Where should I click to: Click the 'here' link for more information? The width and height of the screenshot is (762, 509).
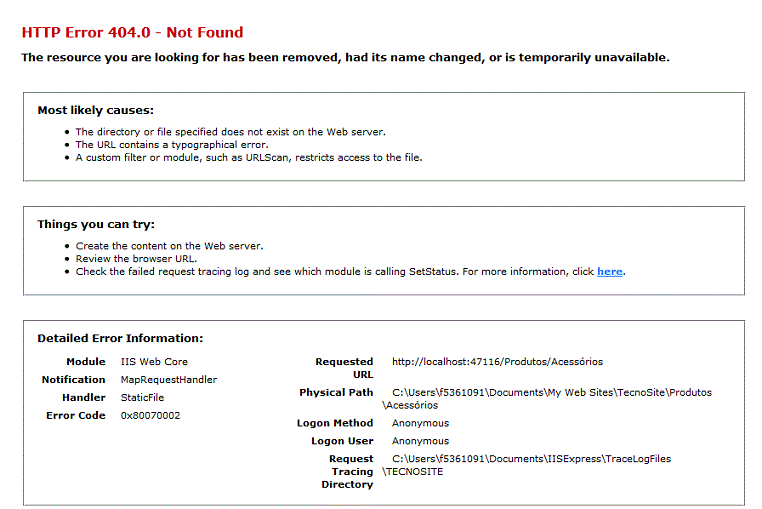[609, 271]
